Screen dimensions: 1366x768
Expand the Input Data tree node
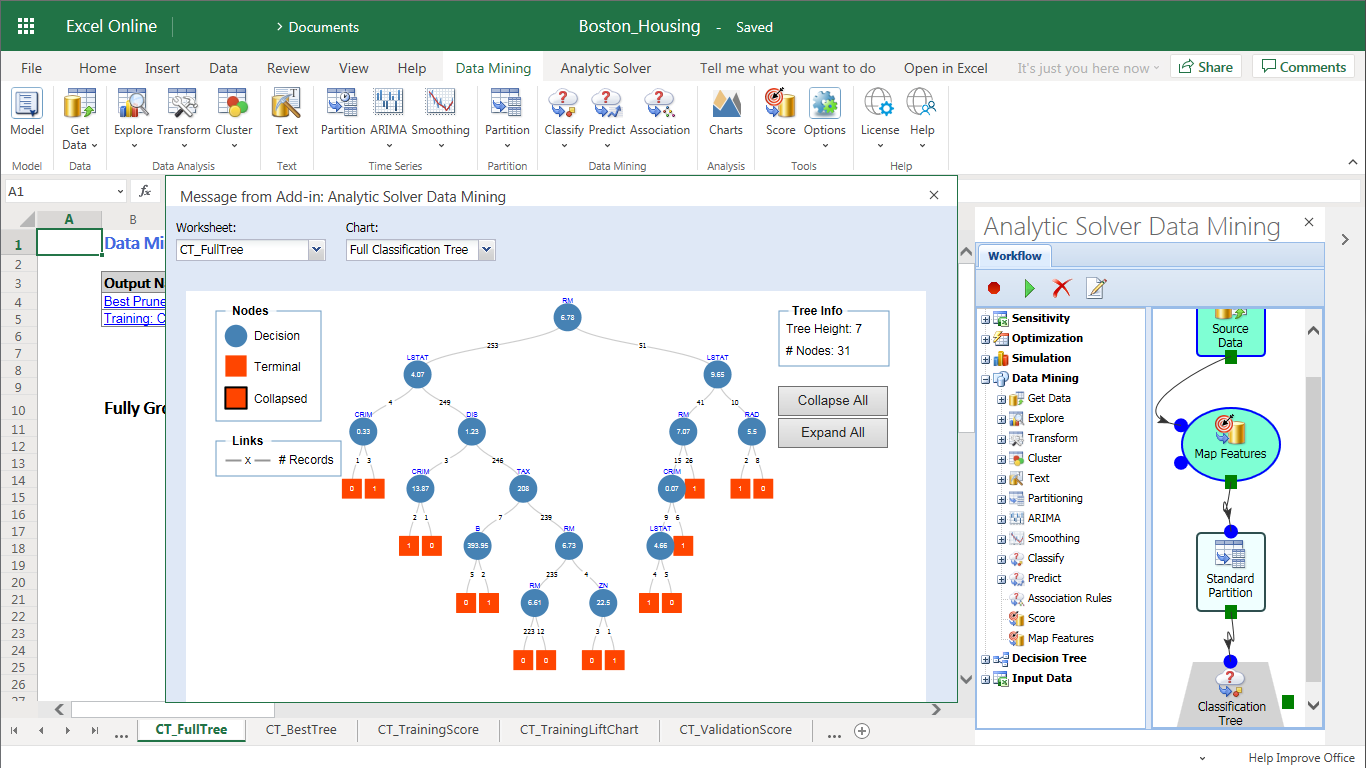[x=986, y=679]
